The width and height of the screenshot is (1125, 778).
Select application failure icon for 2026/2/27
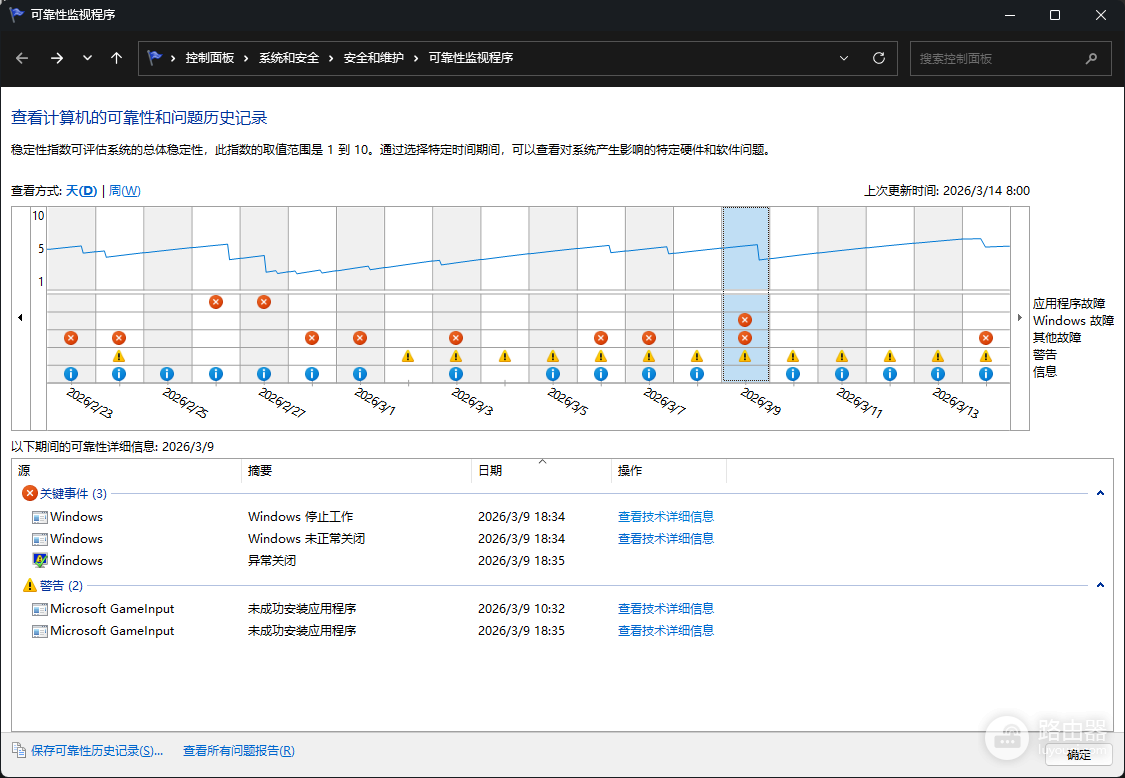click(x=263, y=302)
